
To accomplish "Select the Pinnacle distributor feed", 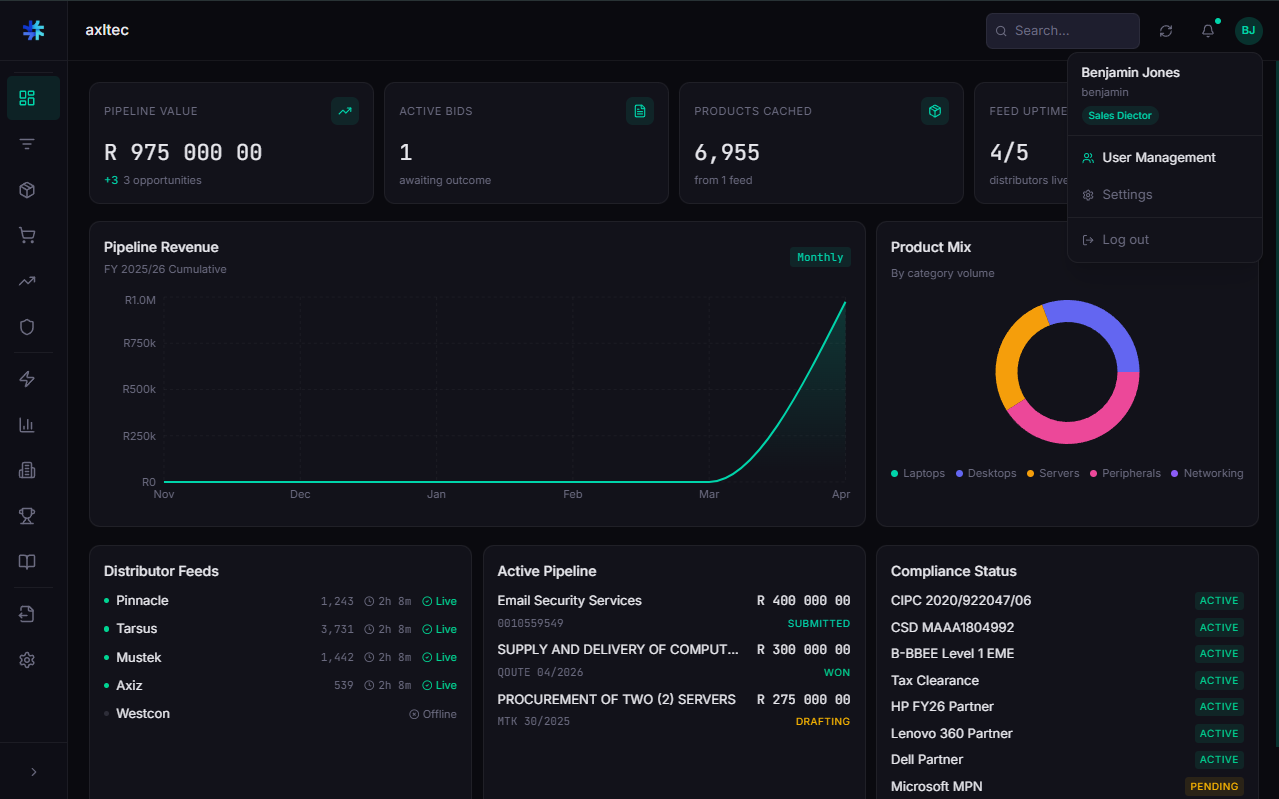I will (x=280, y=601).
